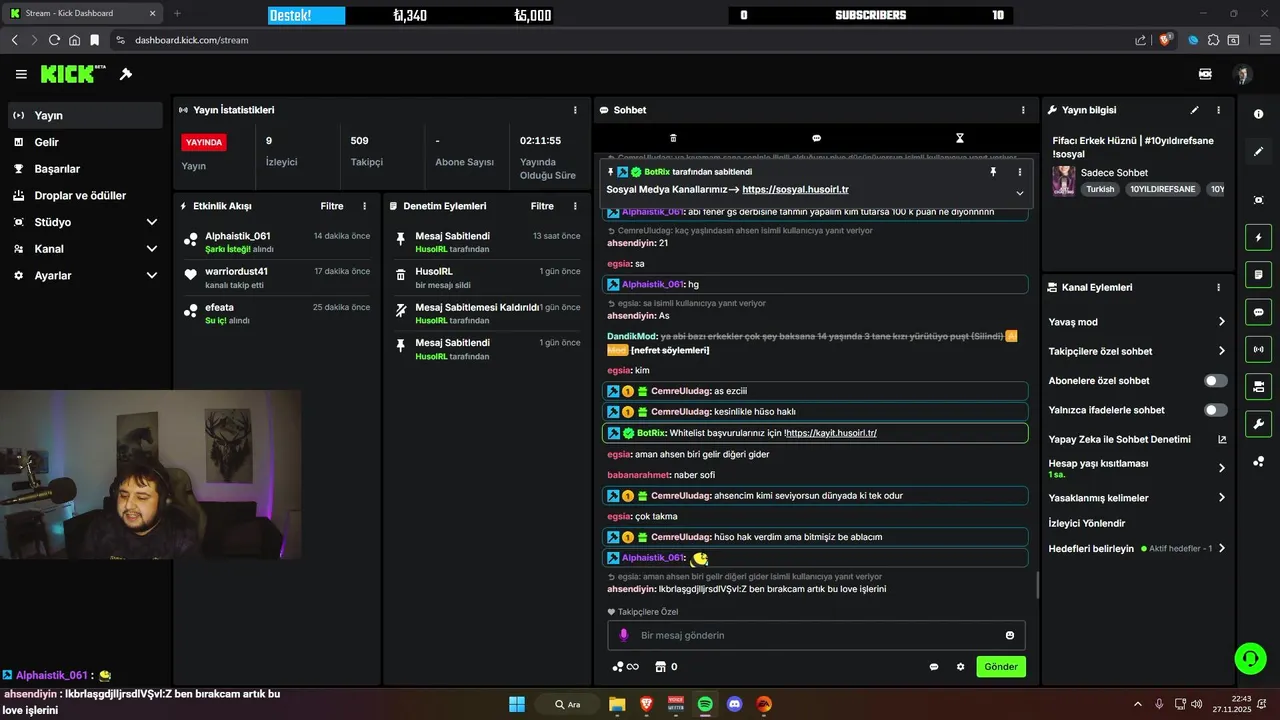Viewport: 1280px width, 720px height.
Task: Open chat settings gear near Gönder
Action: pyautogui.click(x=960, y=666)
